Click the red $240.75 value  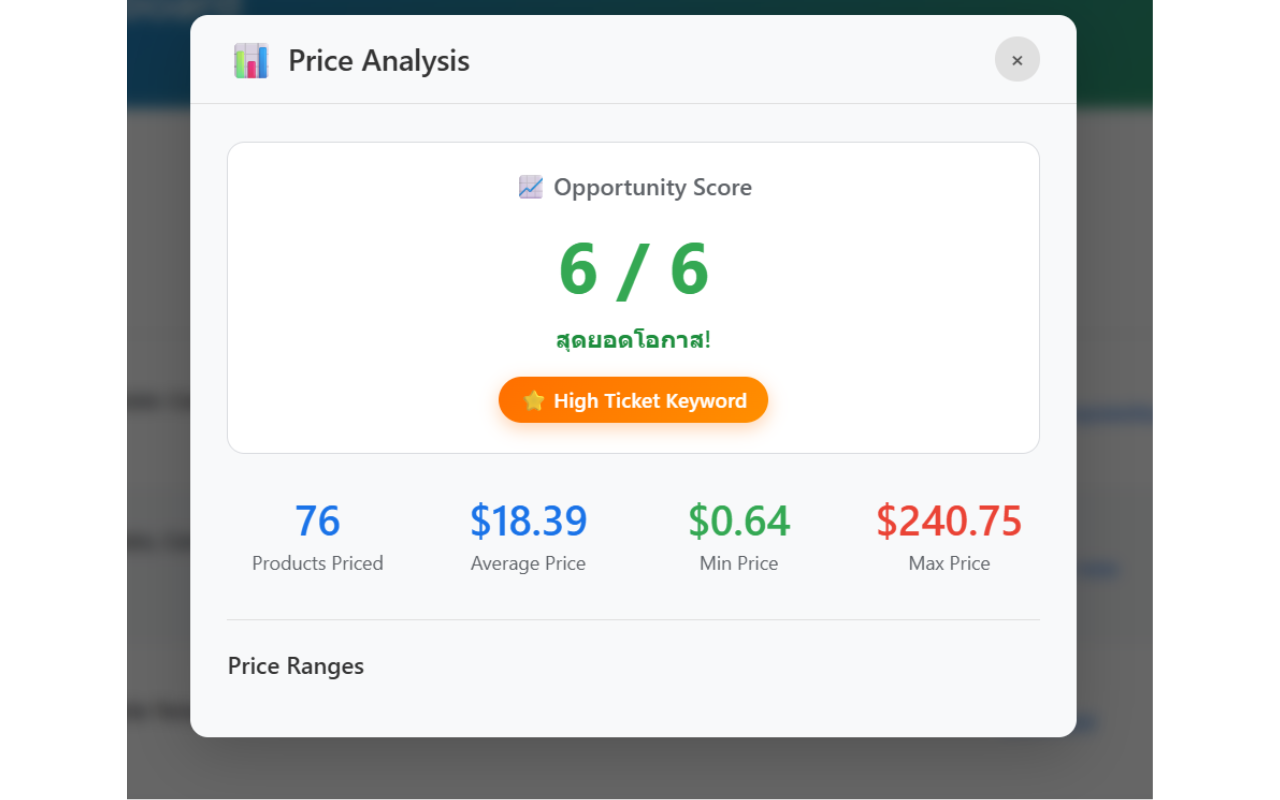click(x=949, y=521)
